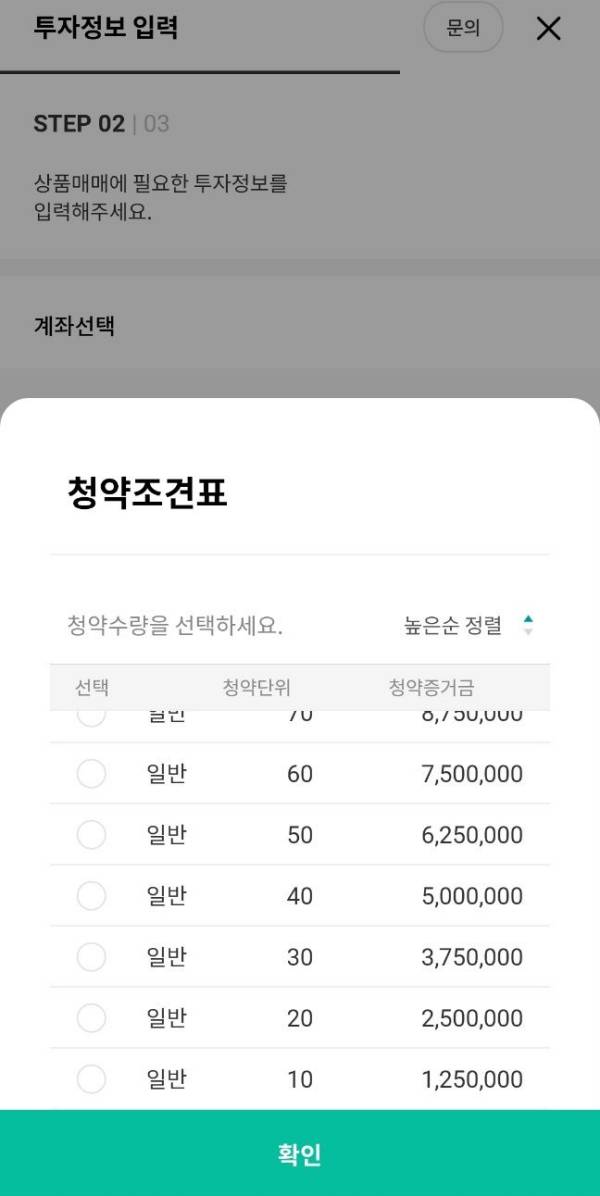Viewport: 600px width, 1196px height.
Task: Confirm selection with the 확인 button
Action: pos(300,1153)
